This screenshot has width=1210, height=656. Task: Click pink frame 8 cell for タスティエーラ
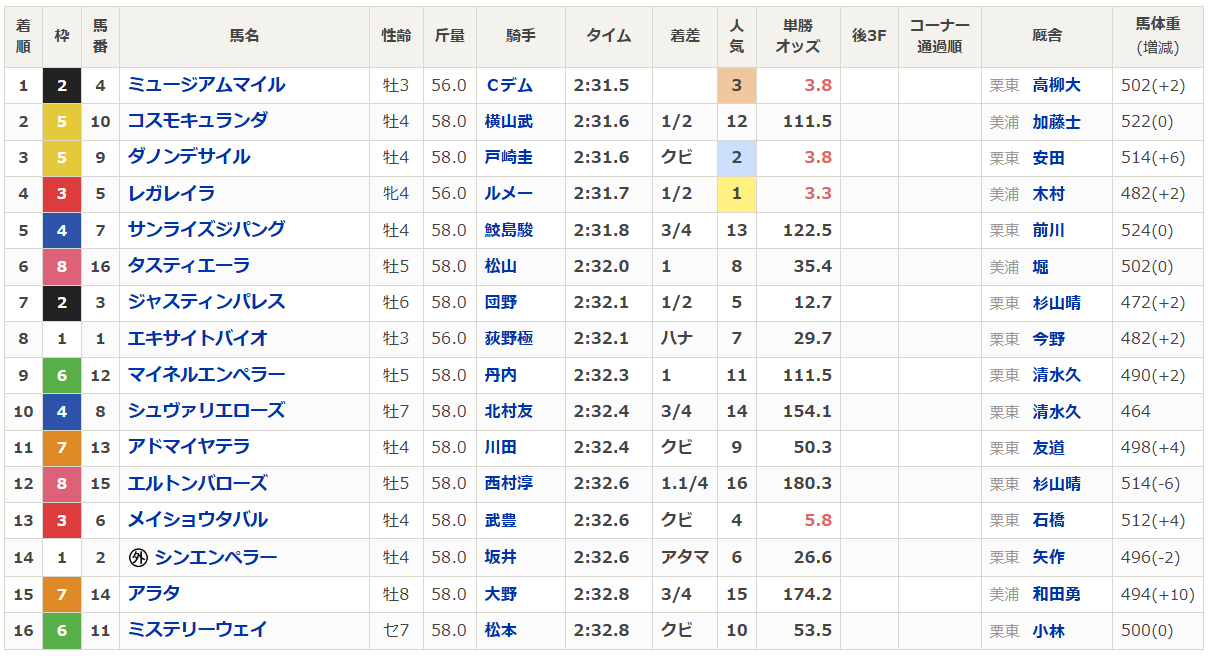pos(62,266)
